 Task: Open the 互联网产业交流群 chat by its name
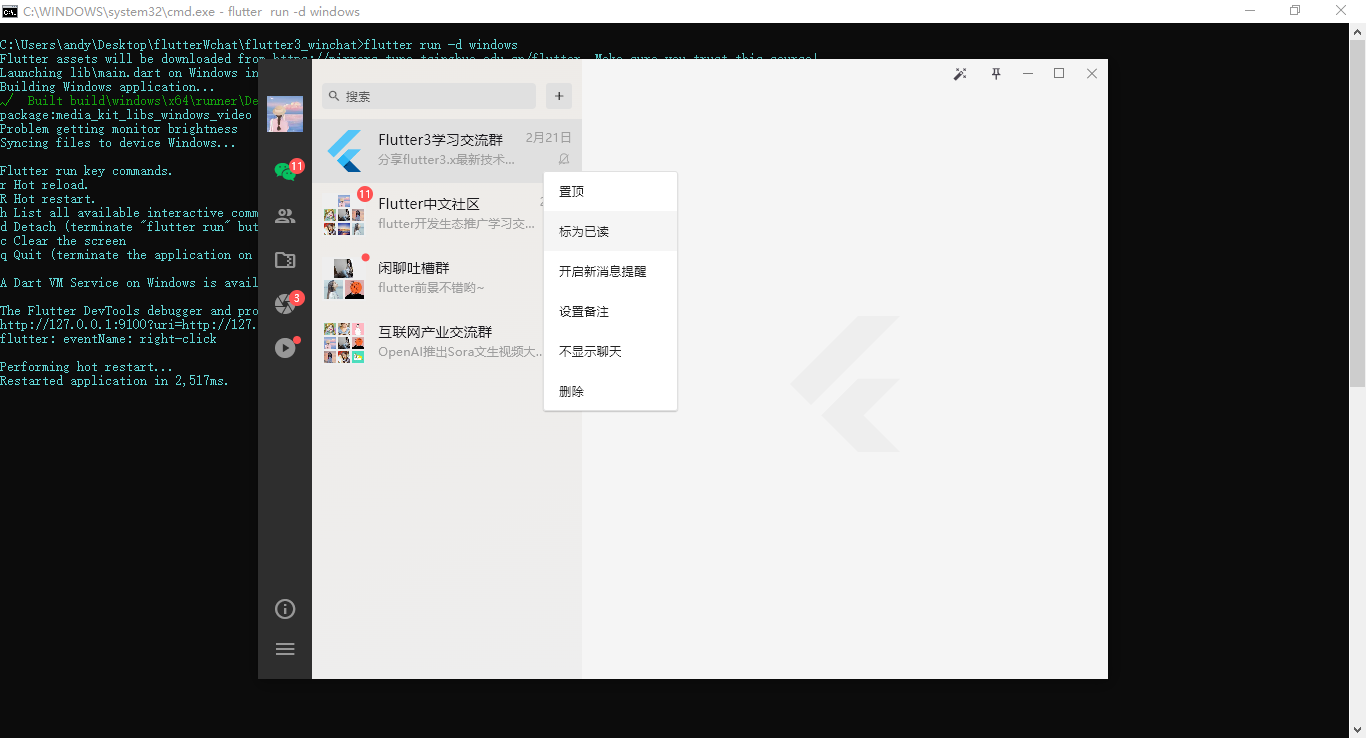click(435, 332)
